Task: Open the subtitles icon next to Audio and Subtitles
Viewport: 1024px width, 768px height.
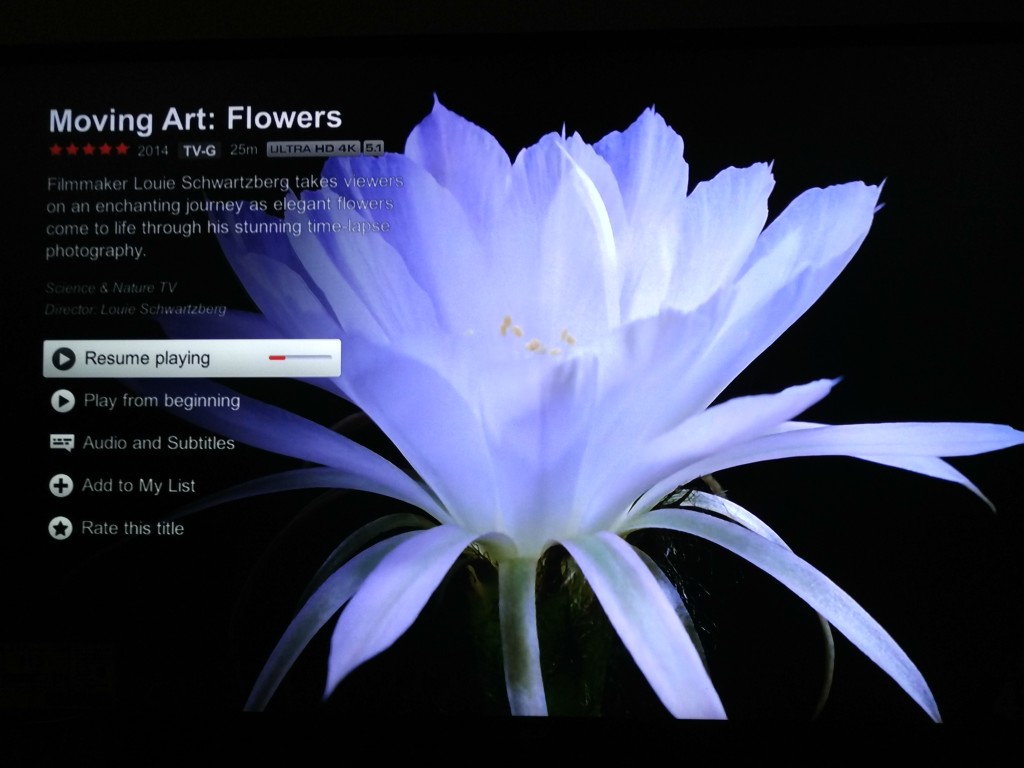Action: click(x=62, y=443)
